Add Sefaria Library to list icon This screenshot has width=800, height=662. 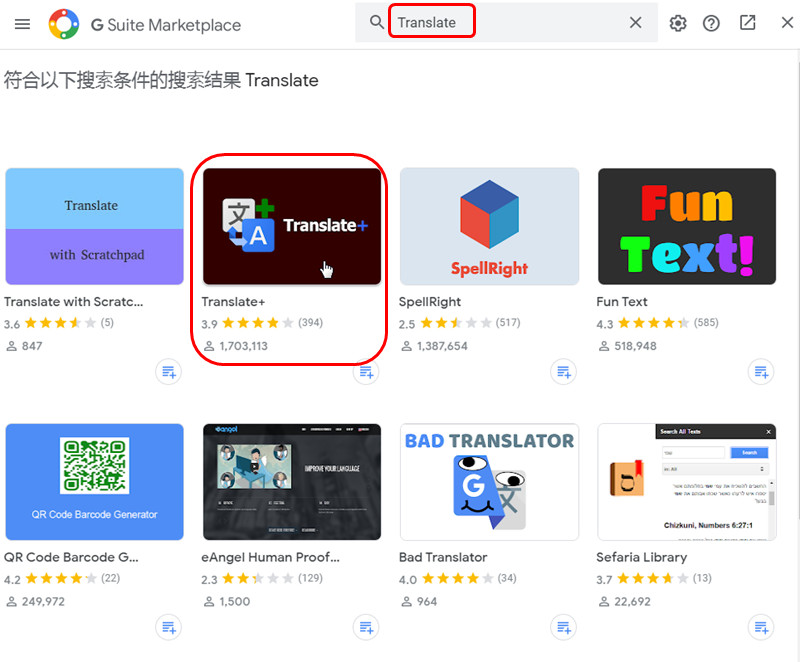tap(761, 627)
